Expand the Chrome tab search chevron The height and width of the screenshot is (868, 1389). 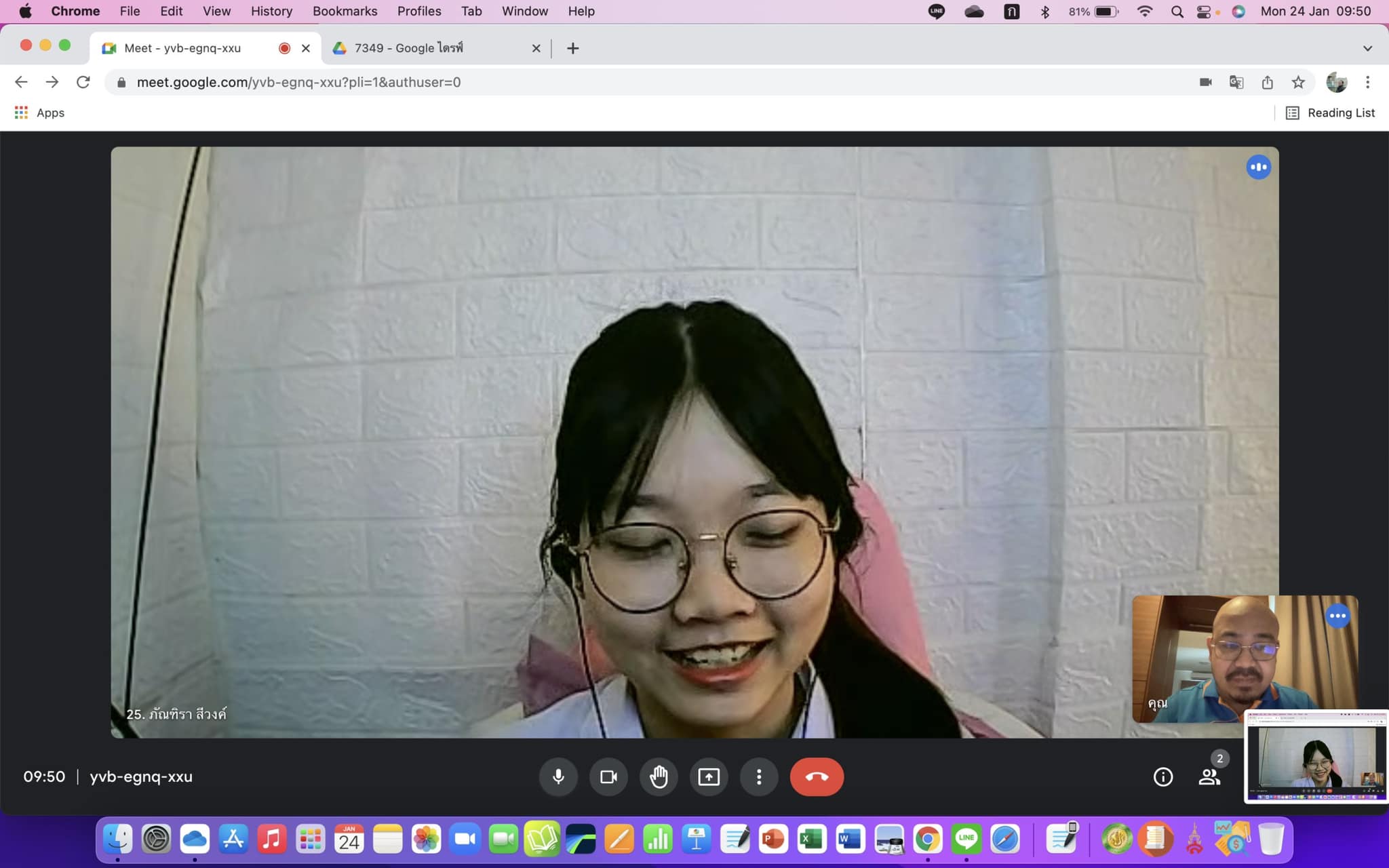1367,48
